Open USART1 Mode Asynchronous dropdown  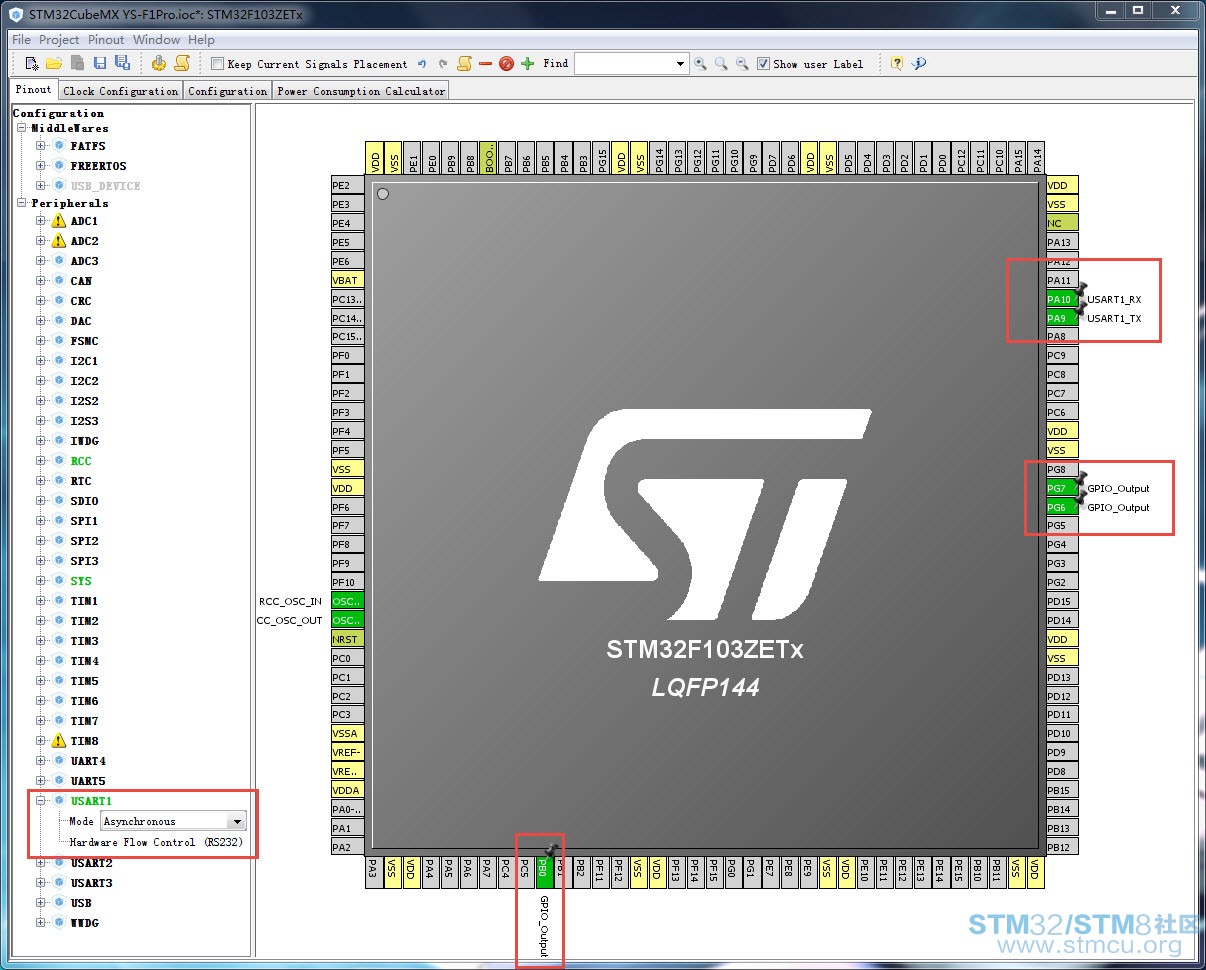point(237,822)
